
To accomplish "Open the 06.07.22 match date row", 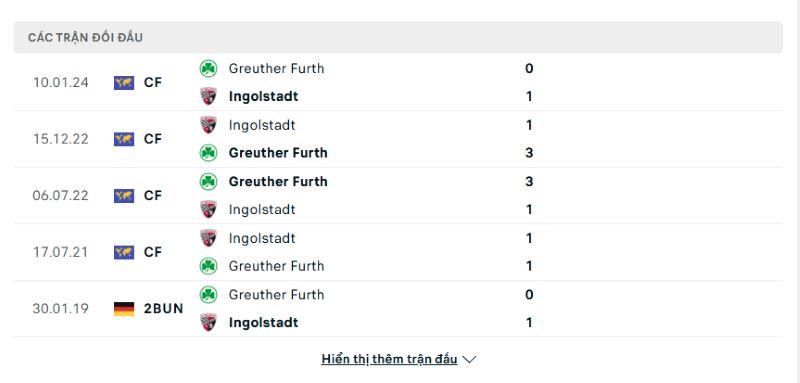I will 398,196.
